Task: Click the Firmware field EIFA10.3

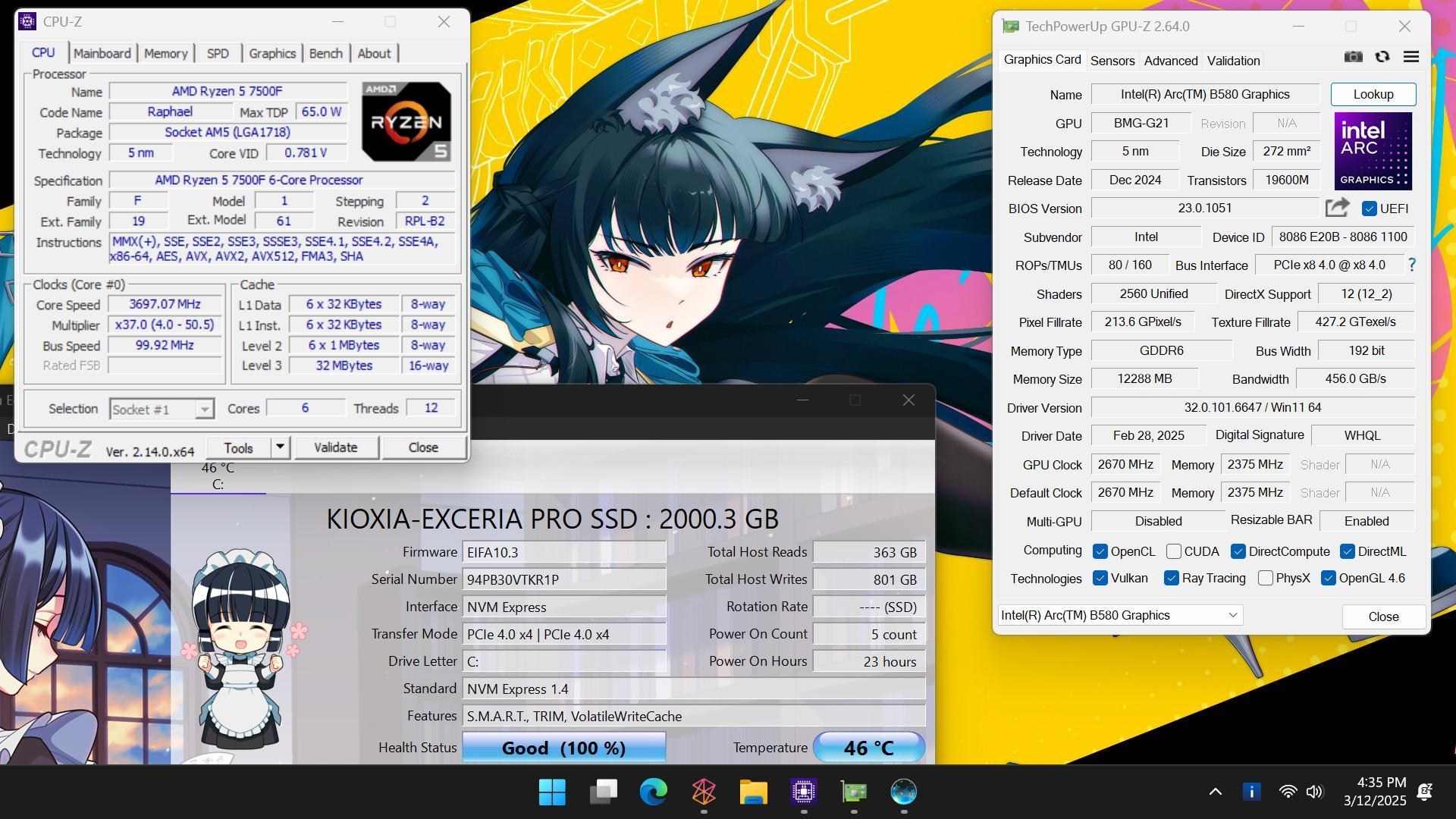Action: pos(563,552)
